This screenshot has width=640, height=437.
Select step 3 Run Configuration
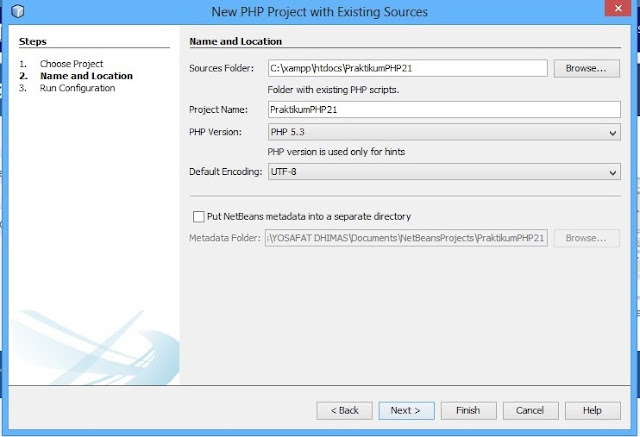(x=77, y=88)
